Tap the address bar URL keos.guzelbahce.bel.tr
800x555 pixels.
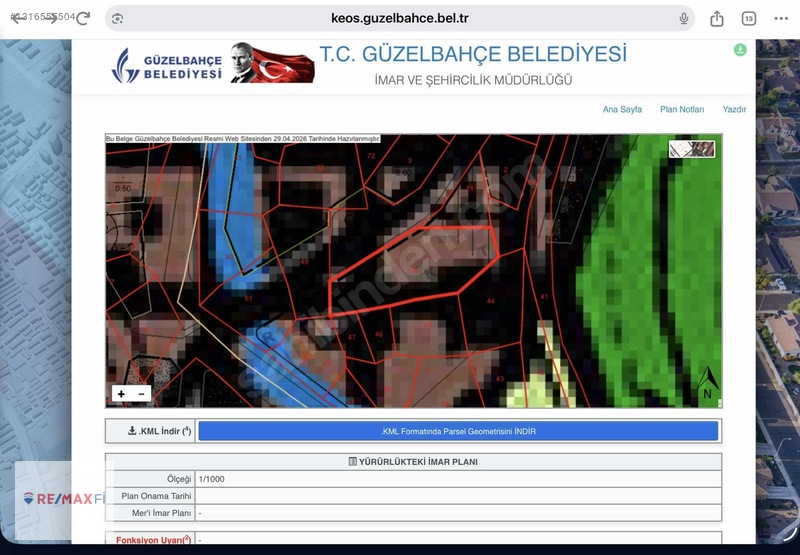(x=399, y=18)
